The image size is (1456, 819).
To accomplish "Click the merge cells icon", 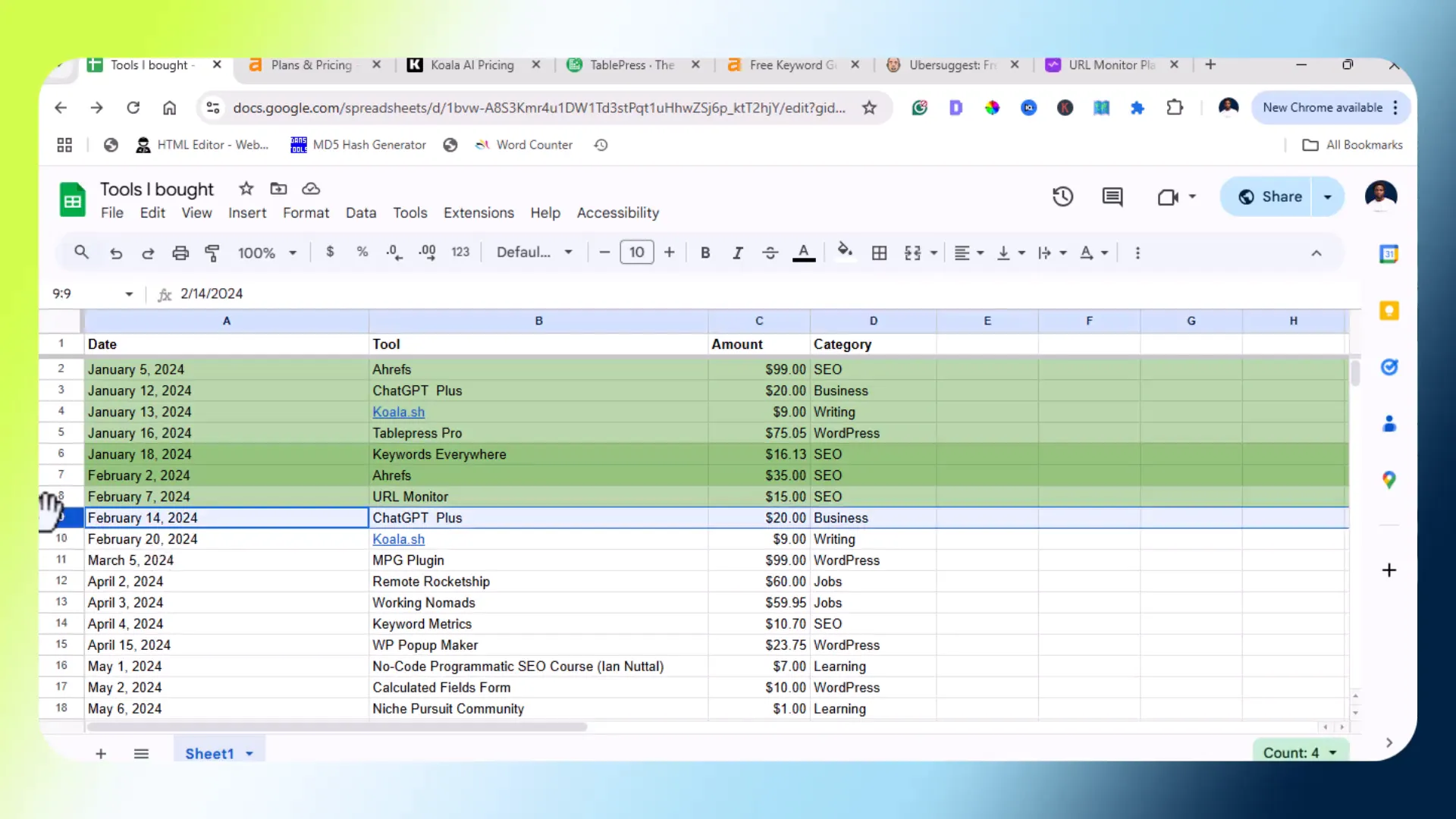I will [x=913, y=253].
